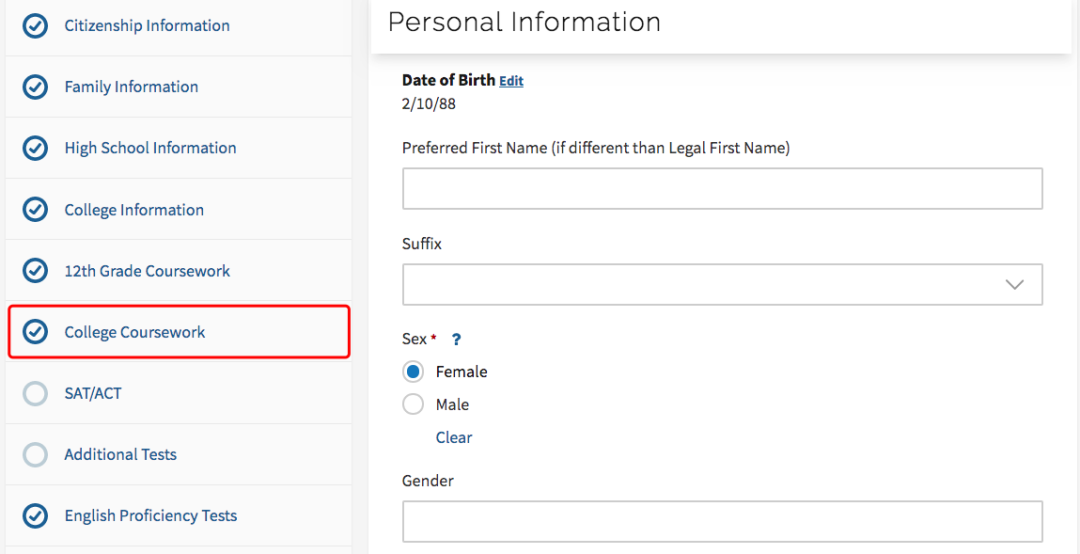Image resolution: width=1080 pixels, height=554 pixels.
Task: Click the English Proficiency Tests checkmark icon
Action: pyautogui.click(x=35, y=516)
